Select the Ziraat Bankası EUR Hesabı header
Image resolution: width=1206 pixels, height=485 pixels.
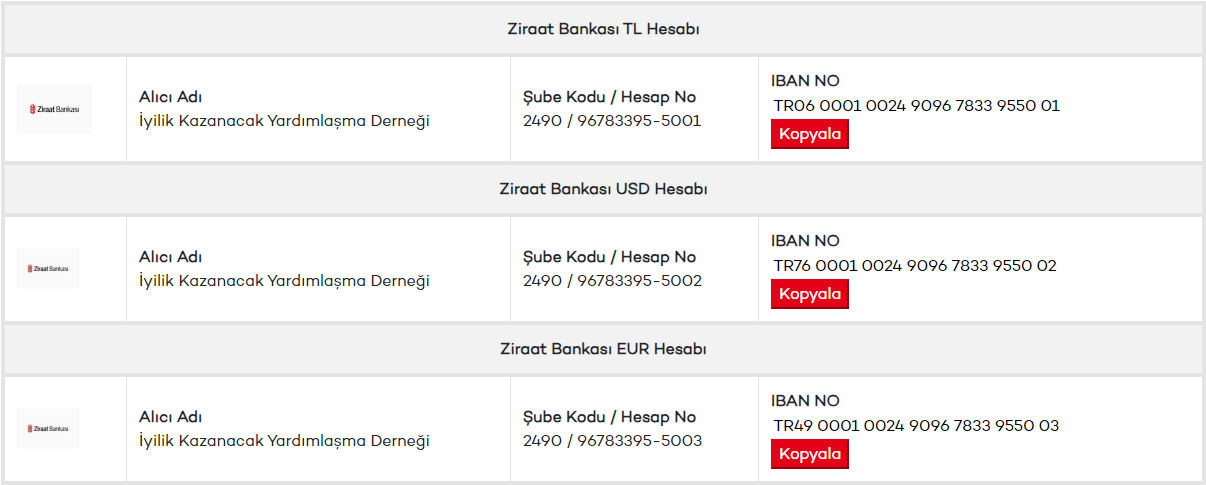point(603,349)
